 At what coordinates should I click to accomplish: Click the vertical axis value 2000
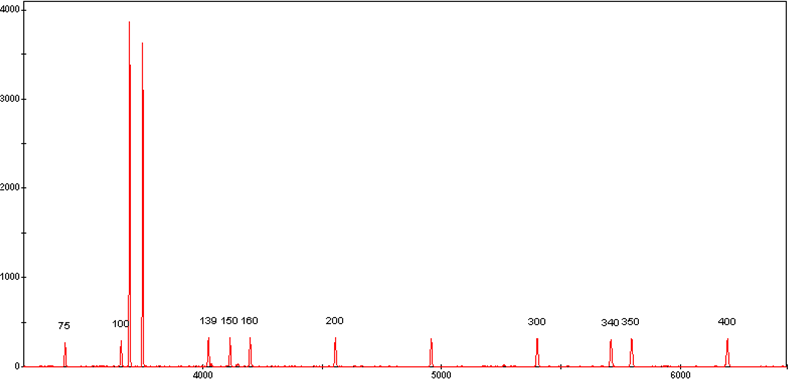click(10, 188)
